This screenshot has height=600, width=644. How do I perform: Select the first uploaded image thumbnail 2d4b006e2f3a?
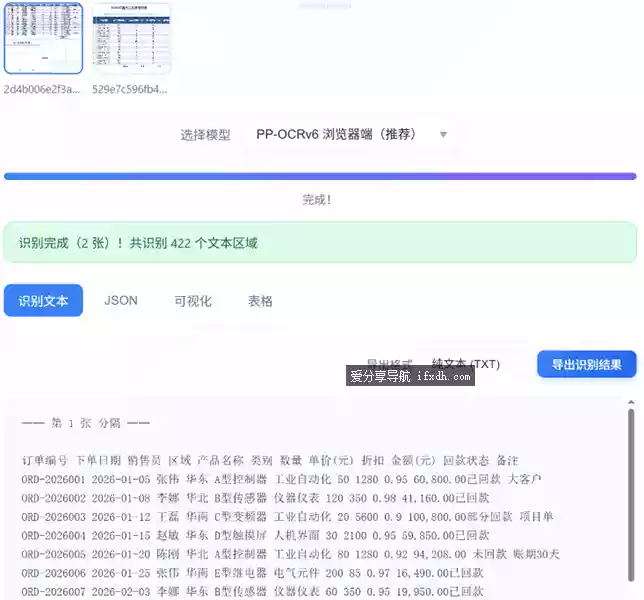[44, 38]
